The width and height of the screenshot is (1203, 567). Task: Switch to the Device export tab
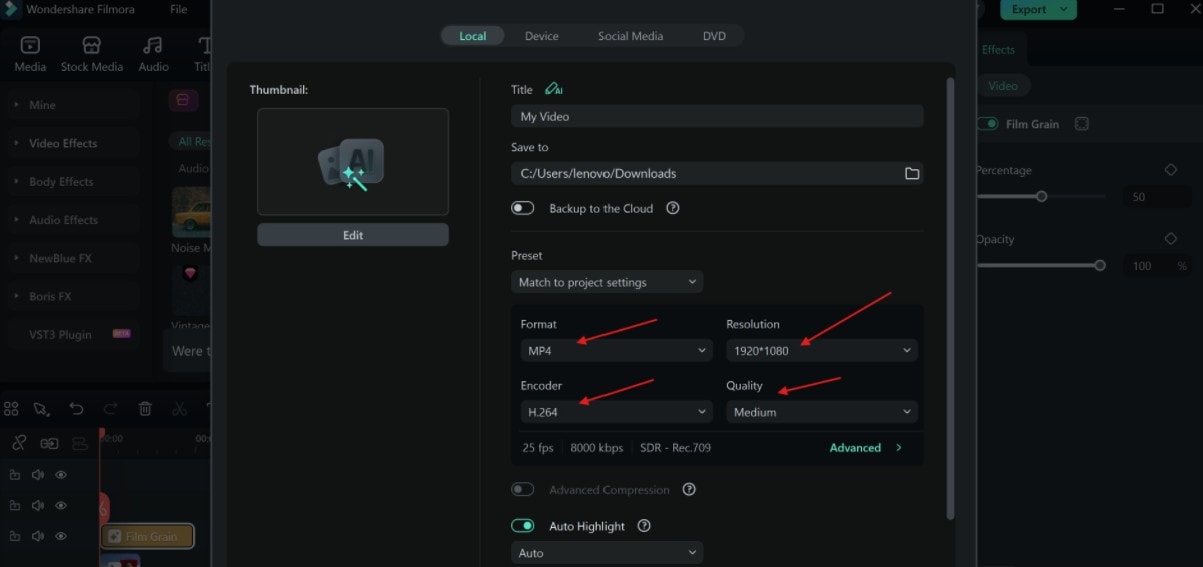pyautogui.click(x=542, y=36)
